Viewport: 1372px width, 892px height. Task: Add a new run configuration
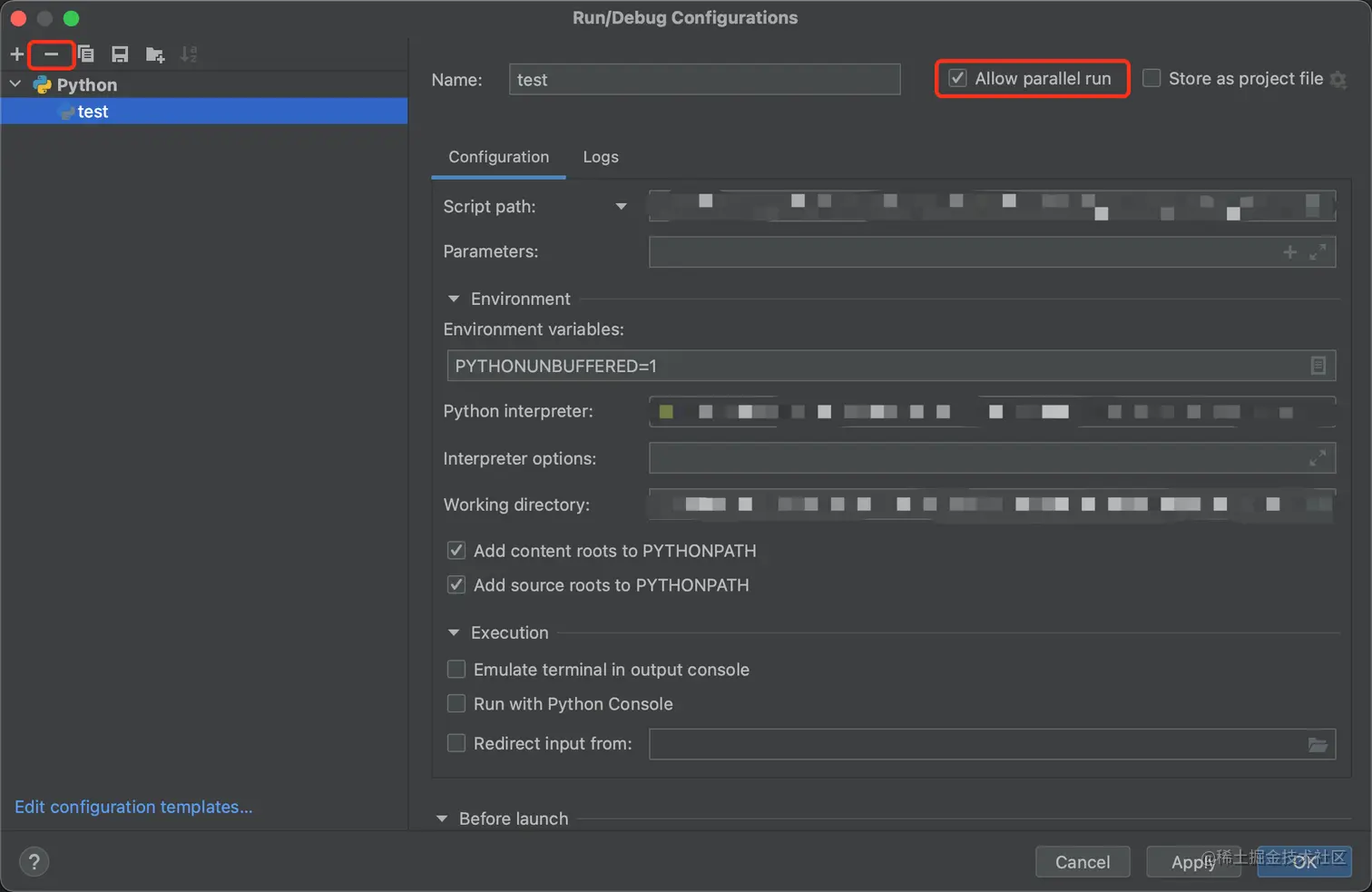coord(16,54)
